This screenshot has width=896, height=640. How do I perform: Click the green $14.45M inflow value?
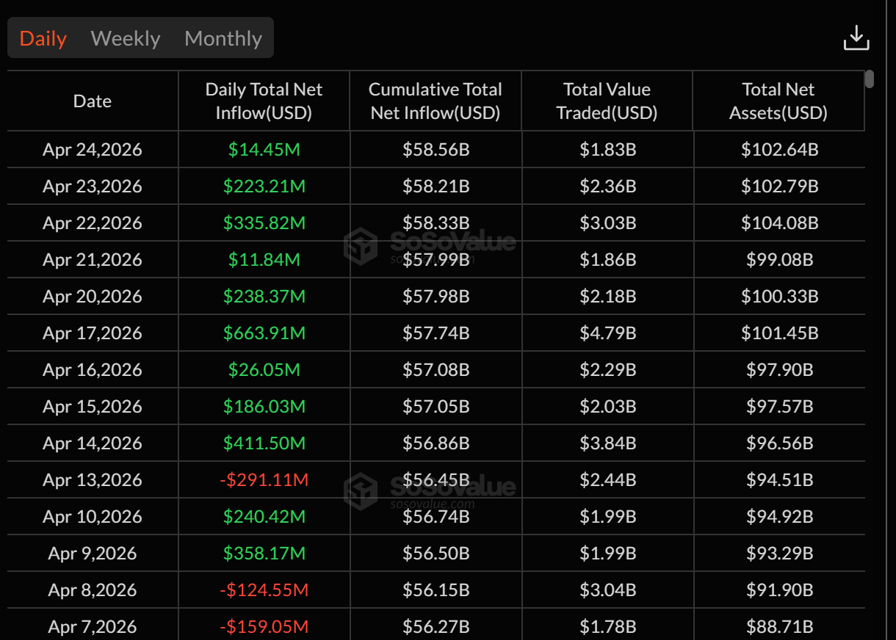tap(263, 149)
